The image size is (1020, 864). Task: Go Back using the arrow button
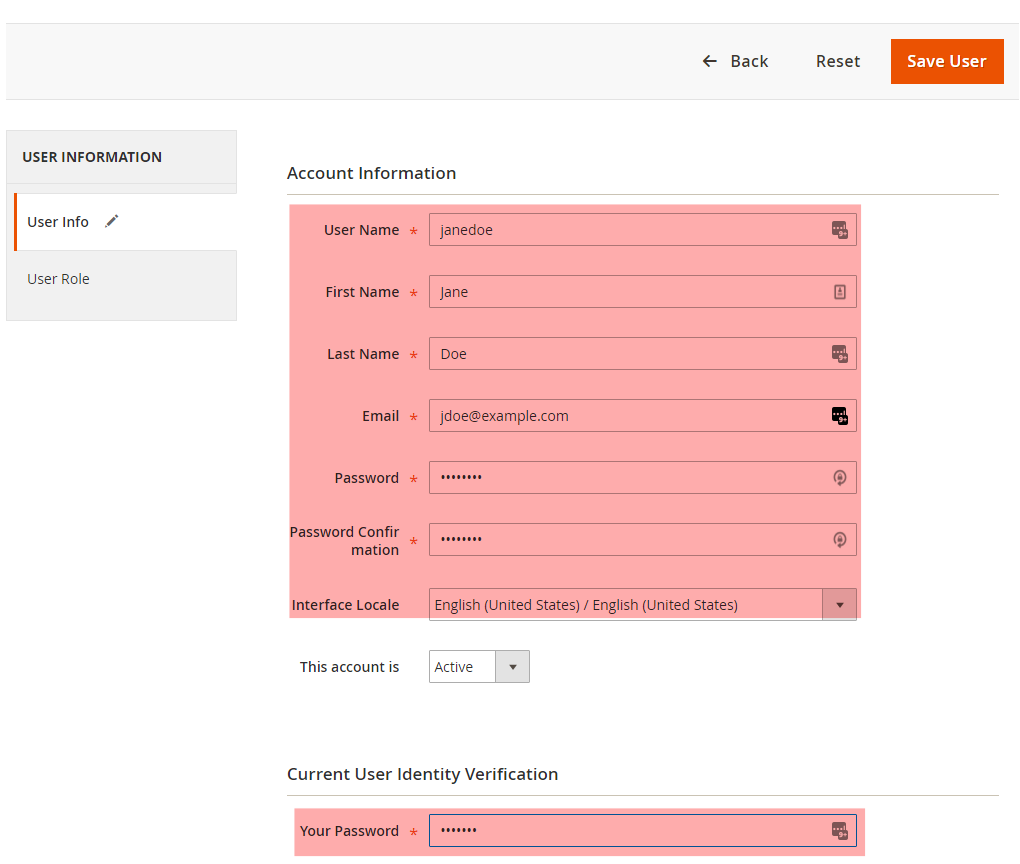click(x=735, y=61)
